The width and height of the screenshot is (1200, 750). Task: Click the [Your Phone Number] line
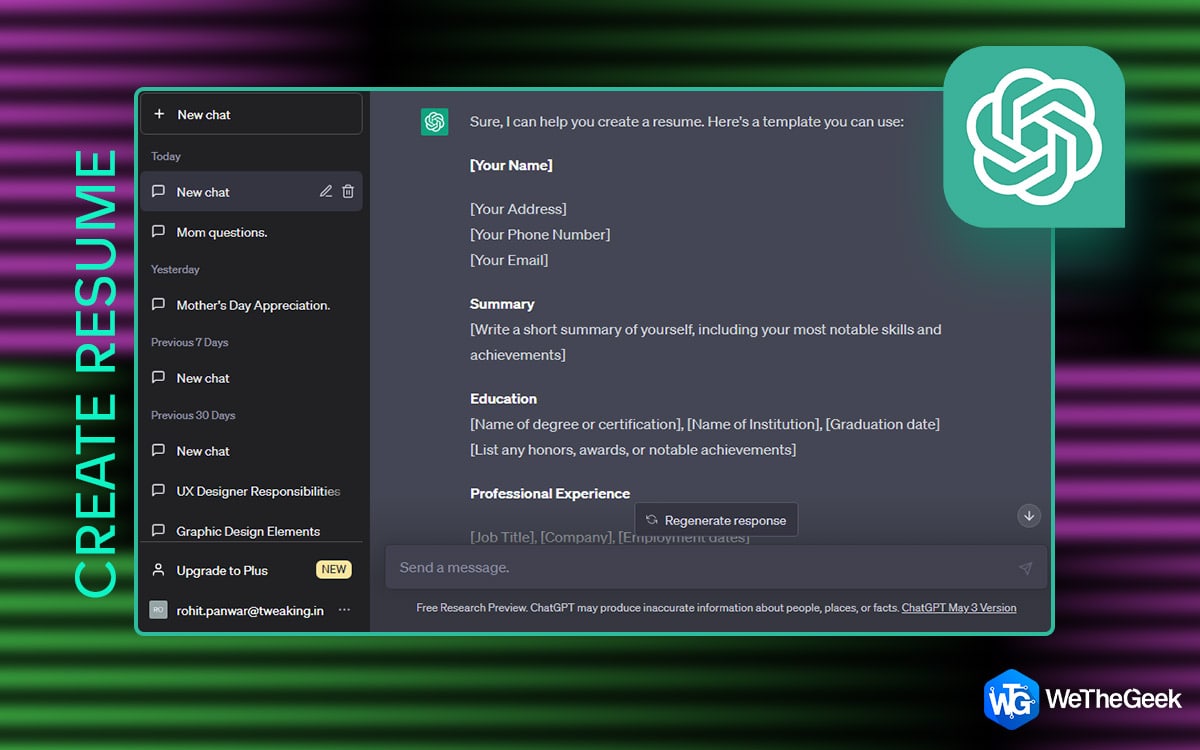point(540,234)
